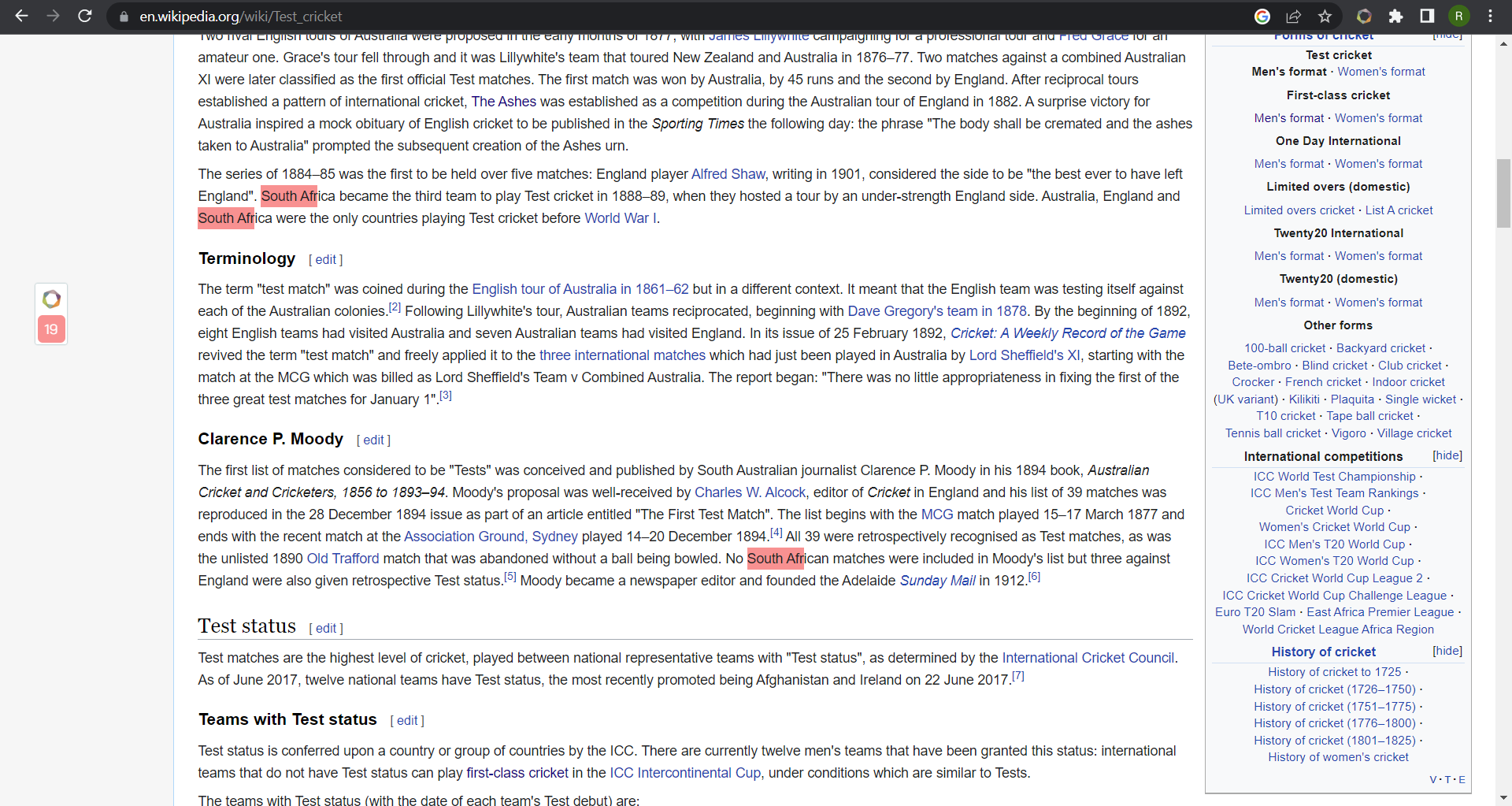
Task: Toggle the browser side panel
Action: click(x=1427, y=16)
